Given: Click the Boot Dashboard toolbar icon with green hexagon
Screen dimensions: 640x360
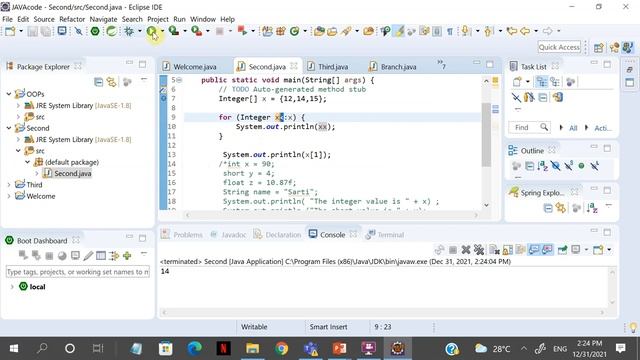Looking at the screenshot, I should pos(95,31).
